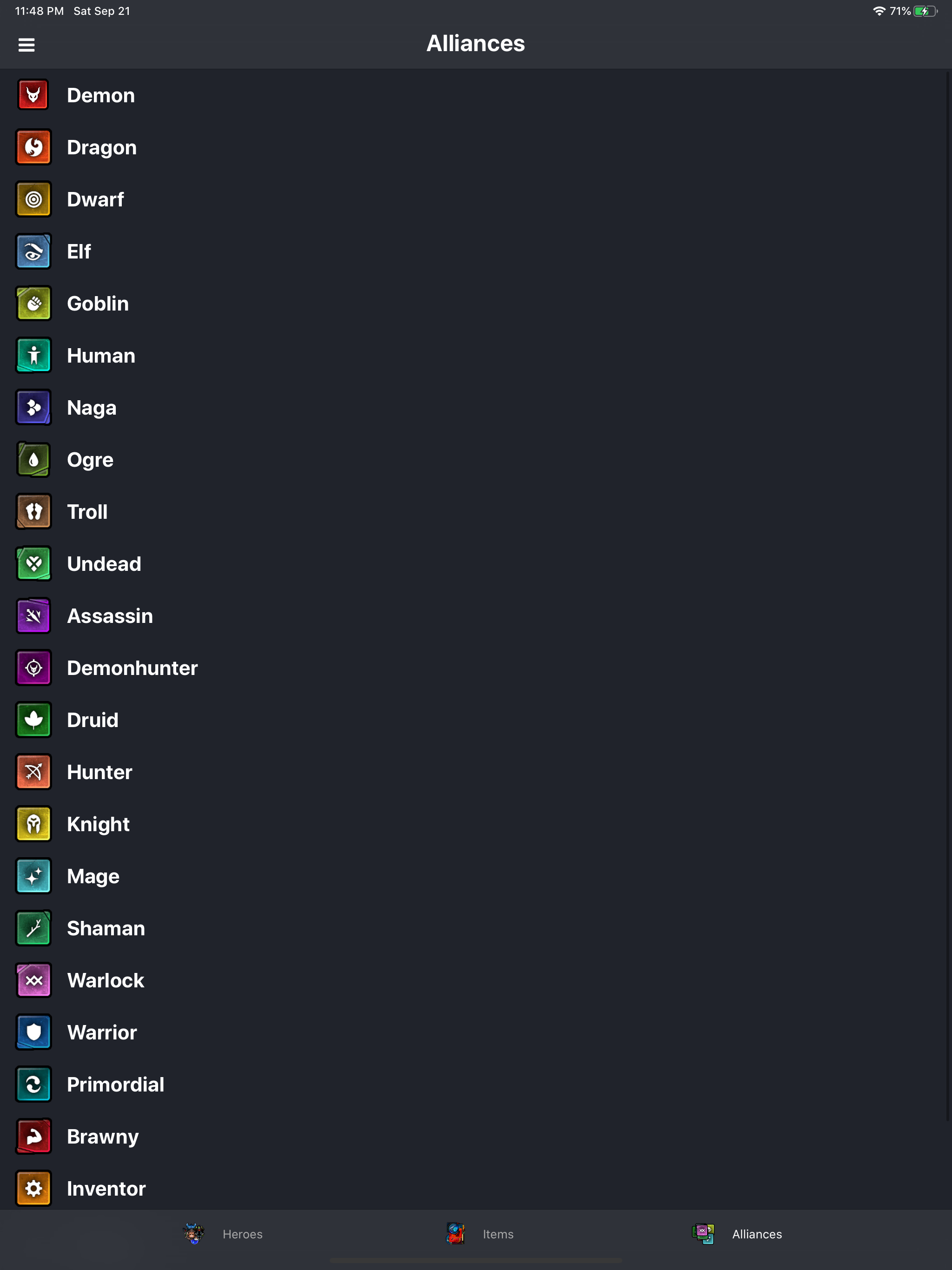Tap the Naga alliance icon

(x=33, y=407)
